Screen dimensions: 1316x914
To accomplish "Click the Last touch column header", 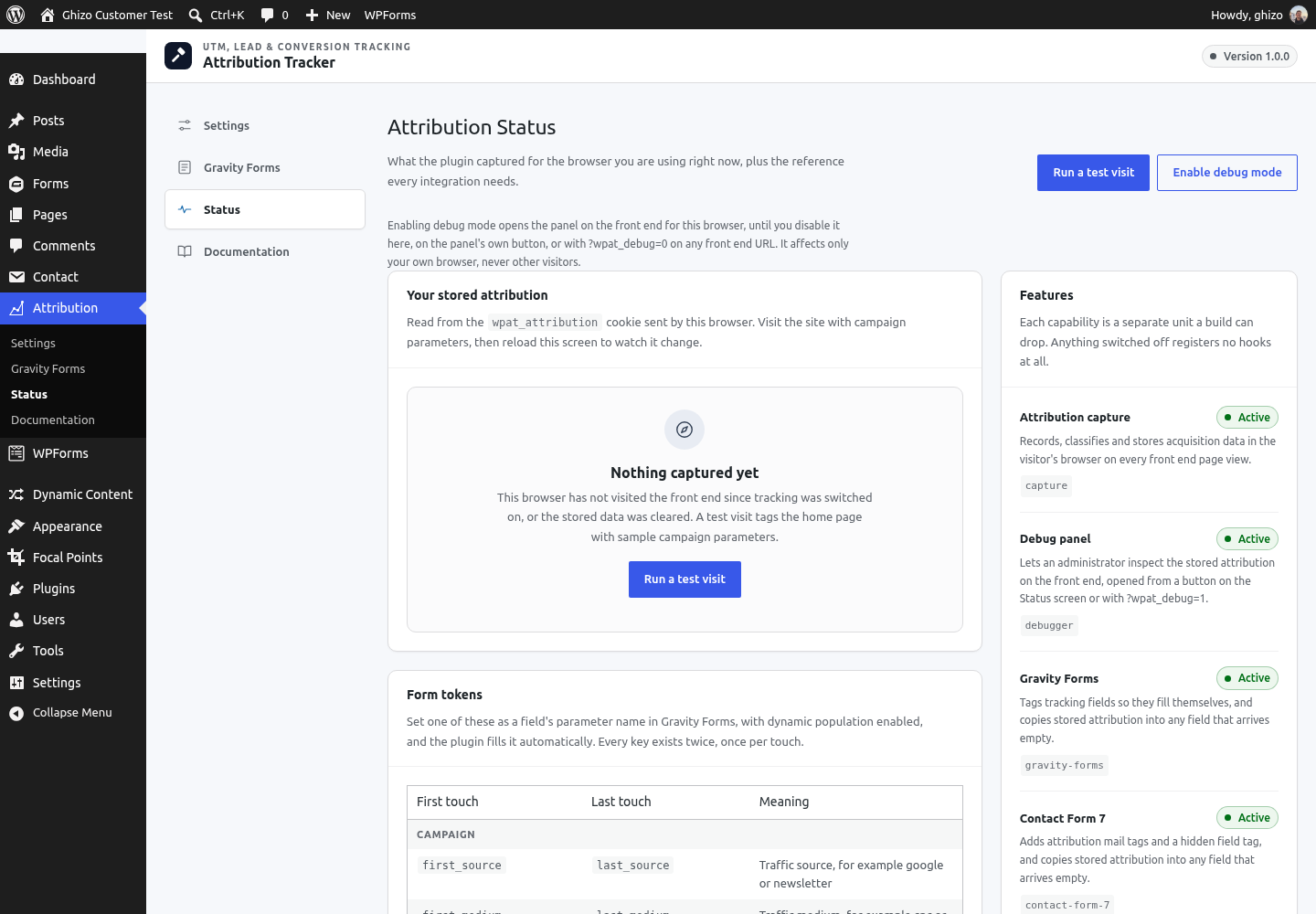I will tap(621, 802).
